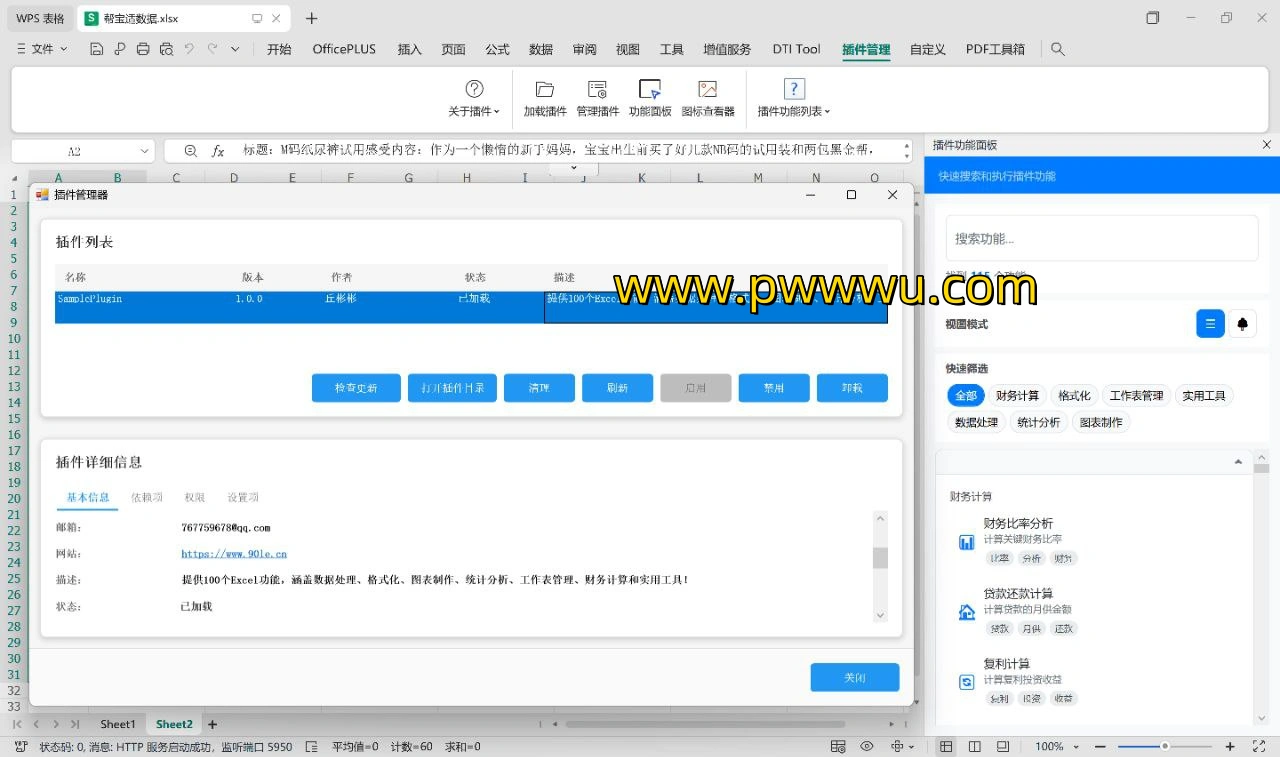
Task: Click the 贷款还款计算 house icon
Action: [967, 612]
